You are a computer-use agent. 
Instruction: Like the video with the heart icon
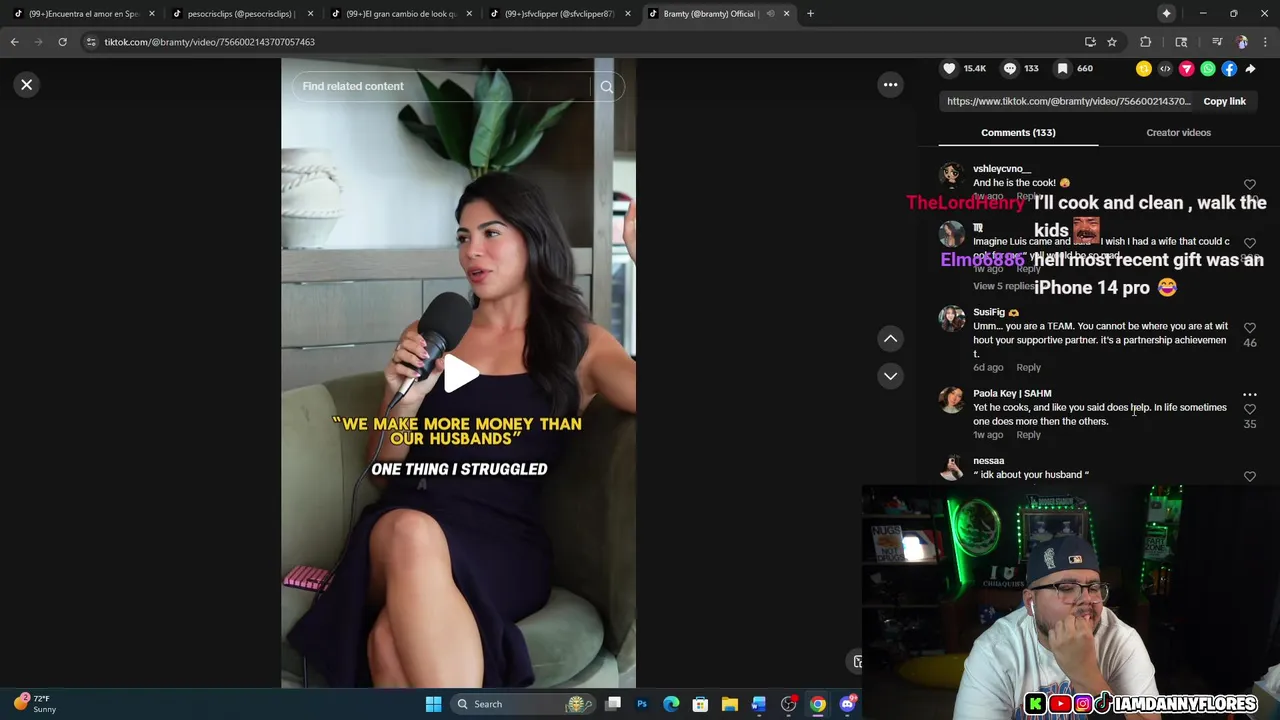(x=949, y=68)
